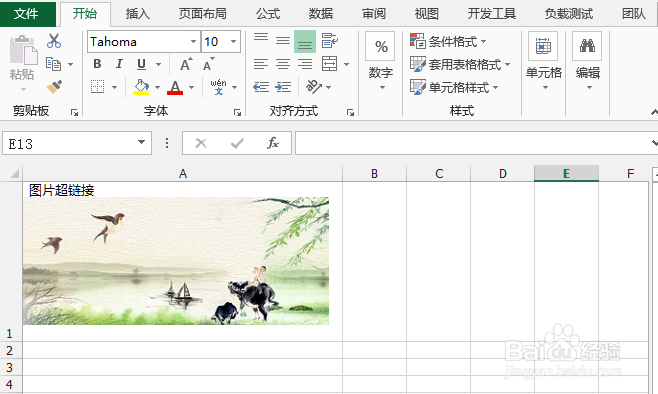The height and width of the screenshot is (394, 658).
Task: Switch to the Review (审阅) tab
Action: (374, 14)
